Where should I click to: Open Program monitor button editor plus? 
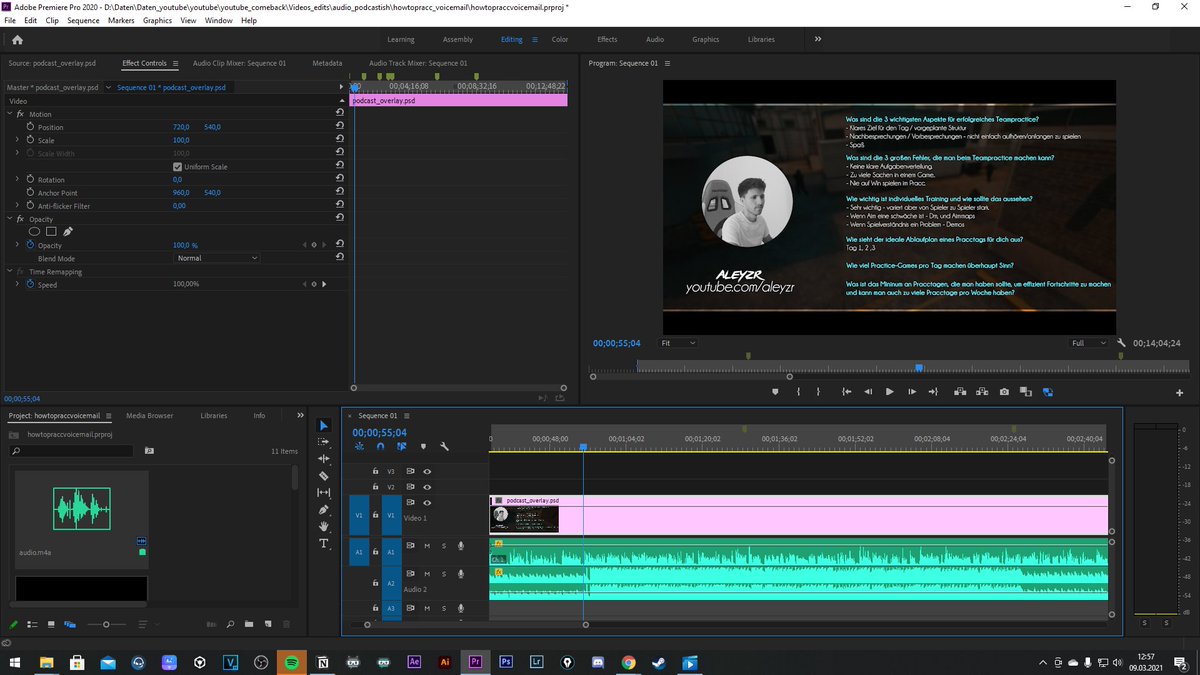[x=1180, y=392]
